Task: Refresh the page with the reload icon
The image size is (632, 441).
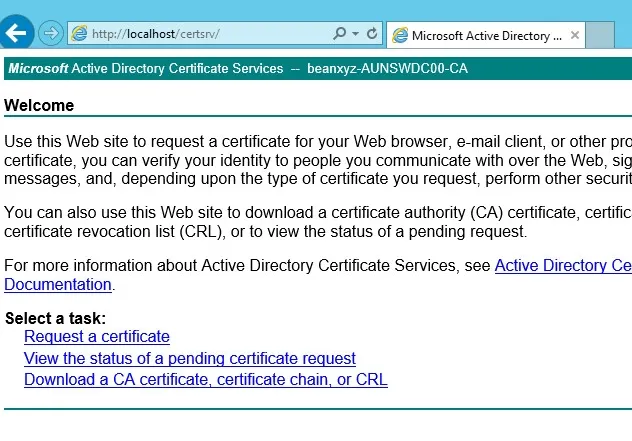Action: tap(372, 33)
